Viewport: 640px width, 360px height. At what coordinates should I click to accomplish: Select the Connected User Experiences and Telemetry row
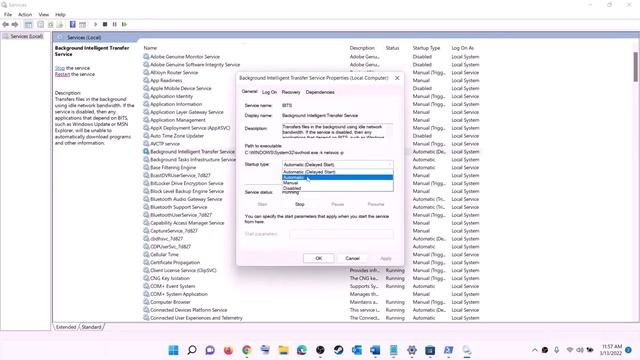click(x=311, y=318)
